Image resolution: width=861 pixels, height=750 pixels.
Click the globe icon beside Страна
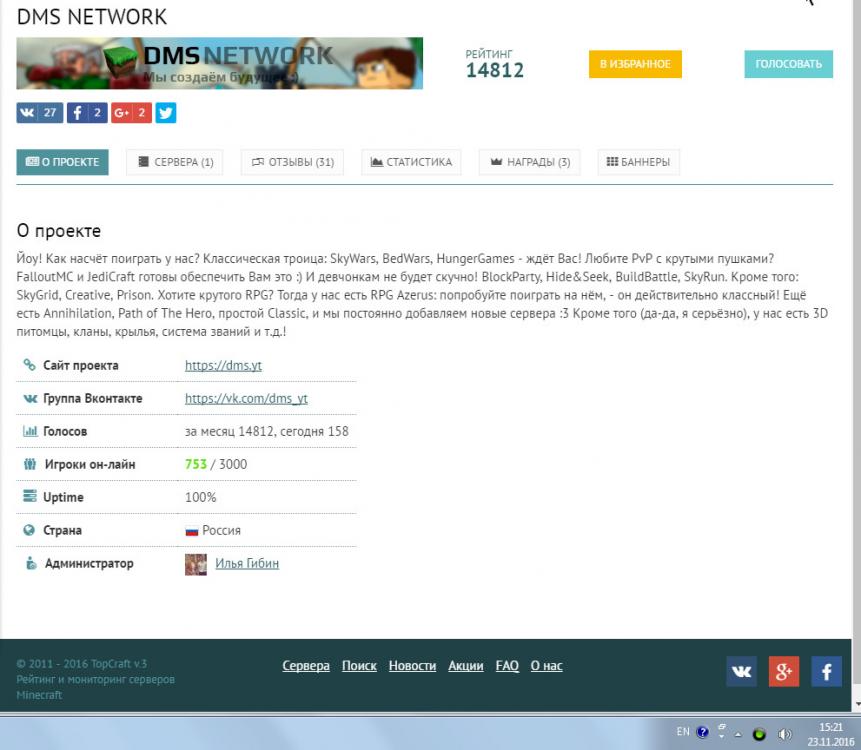pos(29,530)
